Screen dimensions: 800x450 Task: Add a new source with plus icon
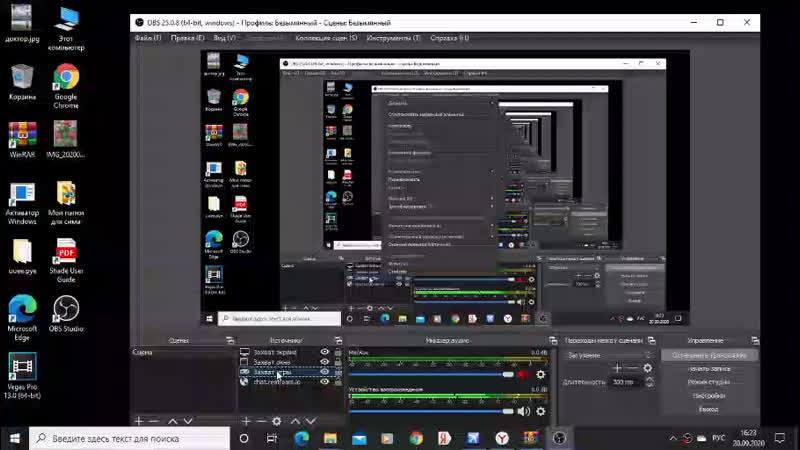pyautogui.click(x=246, y=421)
